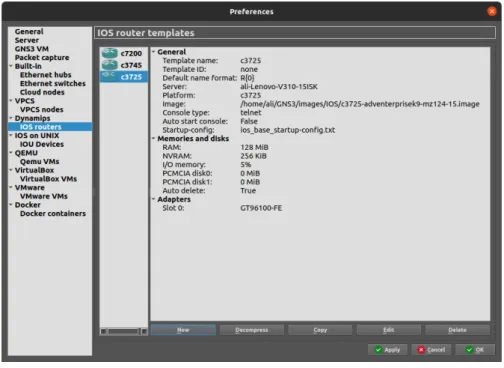Open the Docker containers page
The height and width of the screenshot is (368, 504).
coord(53,213)
